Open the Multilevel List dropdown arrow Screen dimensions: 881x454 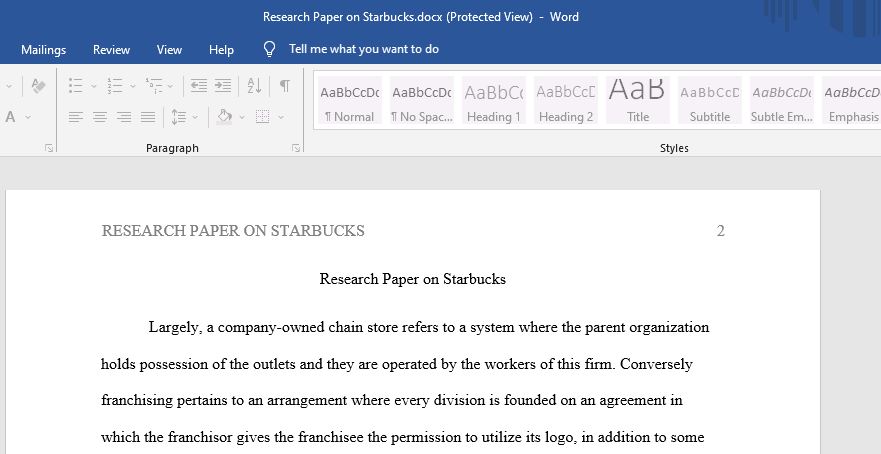point(170,86)
